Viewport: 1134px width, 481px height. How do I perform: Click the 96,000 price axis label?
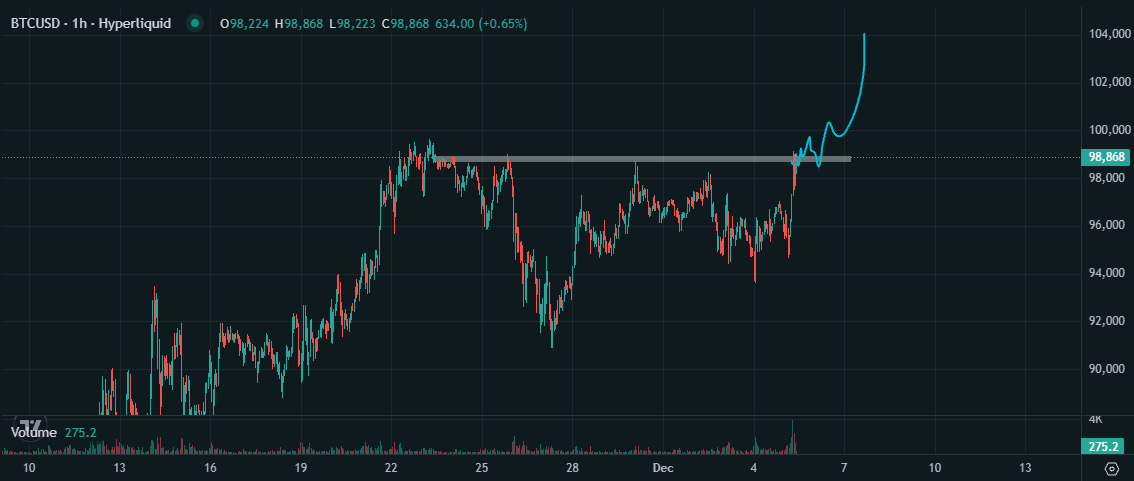pyautogui.click(x=1108, y=226)
